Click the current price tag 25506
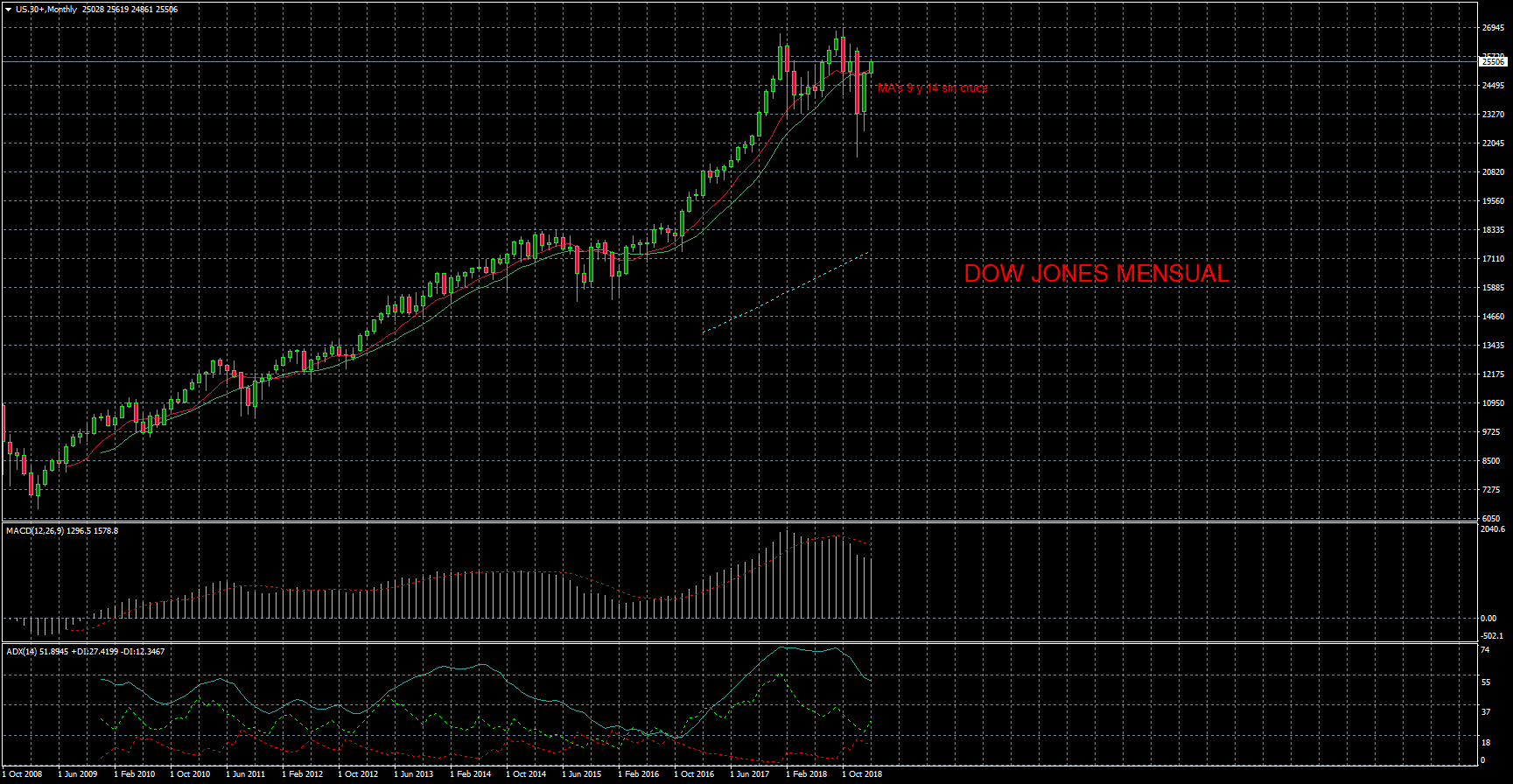This screenshot has width=1513, height=784. click(1493, 62)
